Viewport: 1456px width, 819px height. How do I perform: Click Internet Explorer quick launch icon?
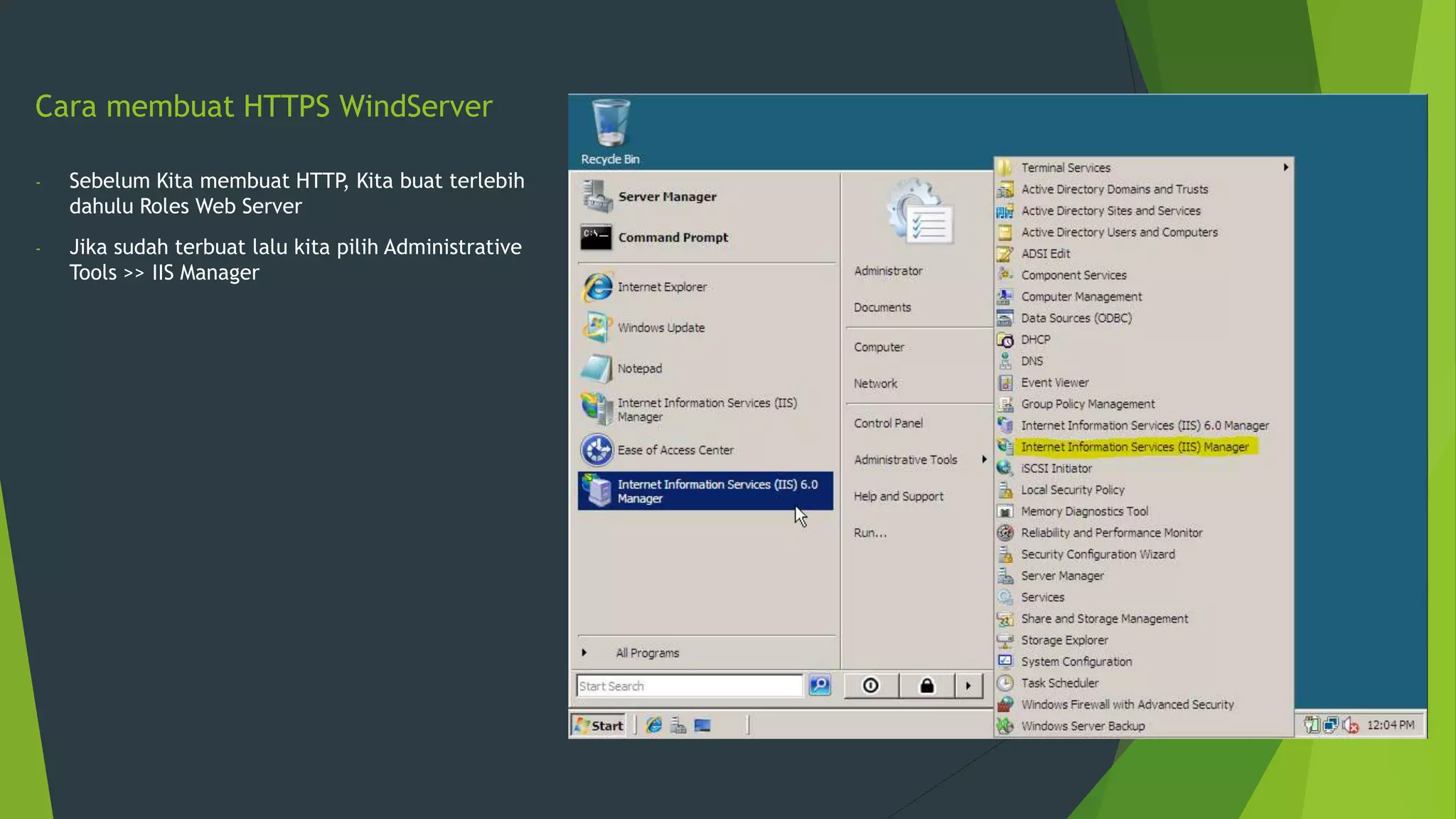[x=654, y=725]
